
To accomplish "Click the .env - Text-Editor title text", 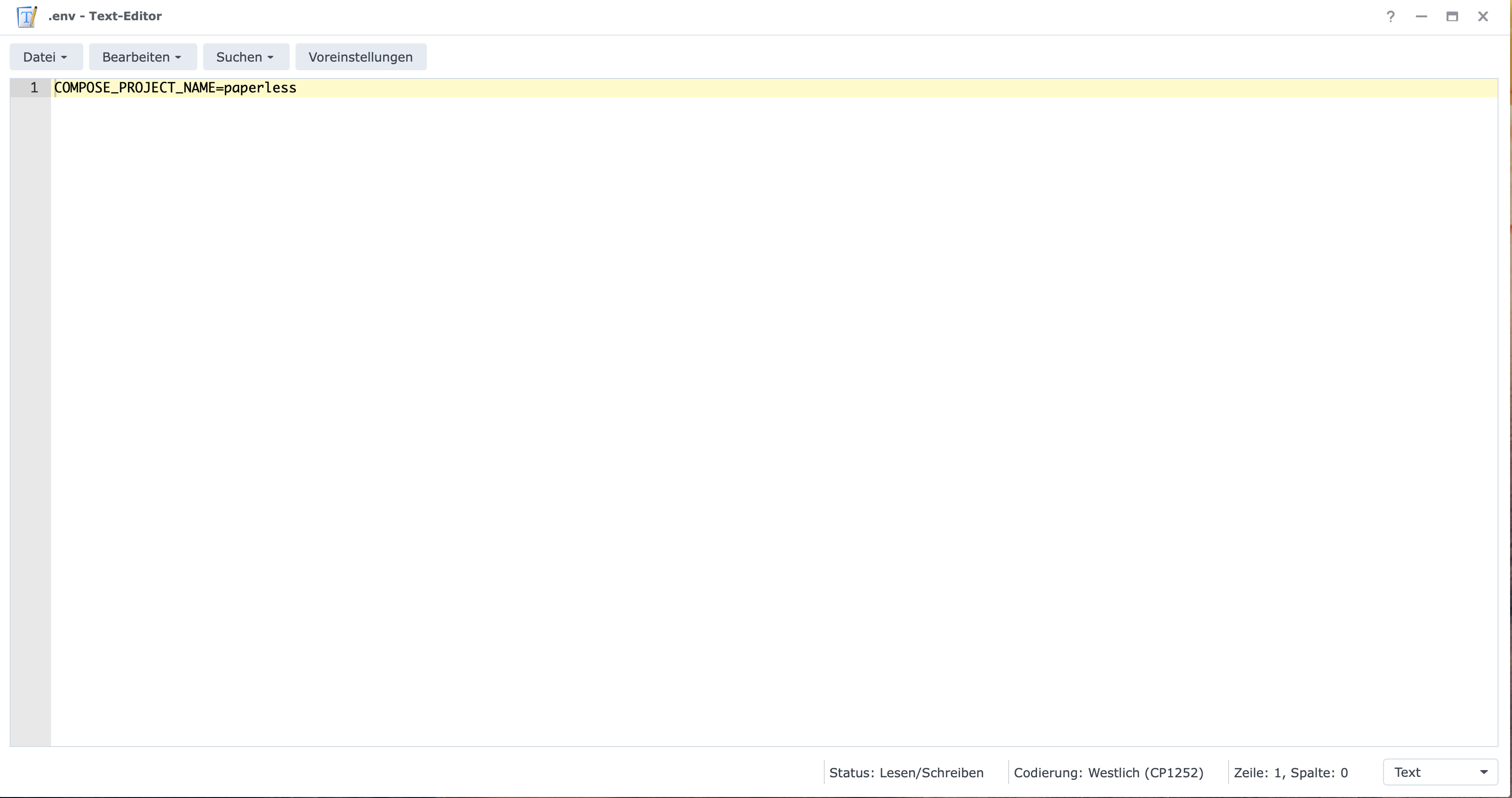I will 104,16.
